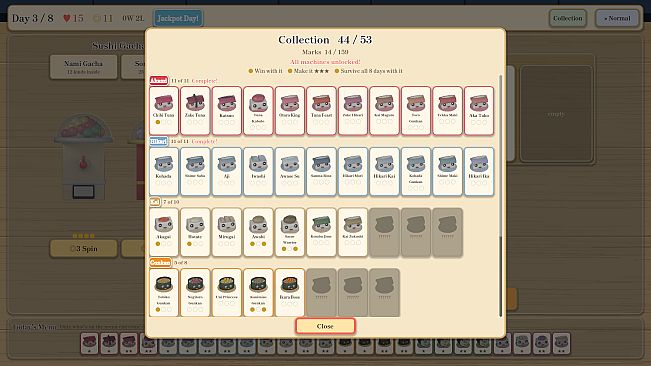Select the Zuke Tuna card
Image resolution: width=651 pixels, height=366 pixels.
point(195,111)
